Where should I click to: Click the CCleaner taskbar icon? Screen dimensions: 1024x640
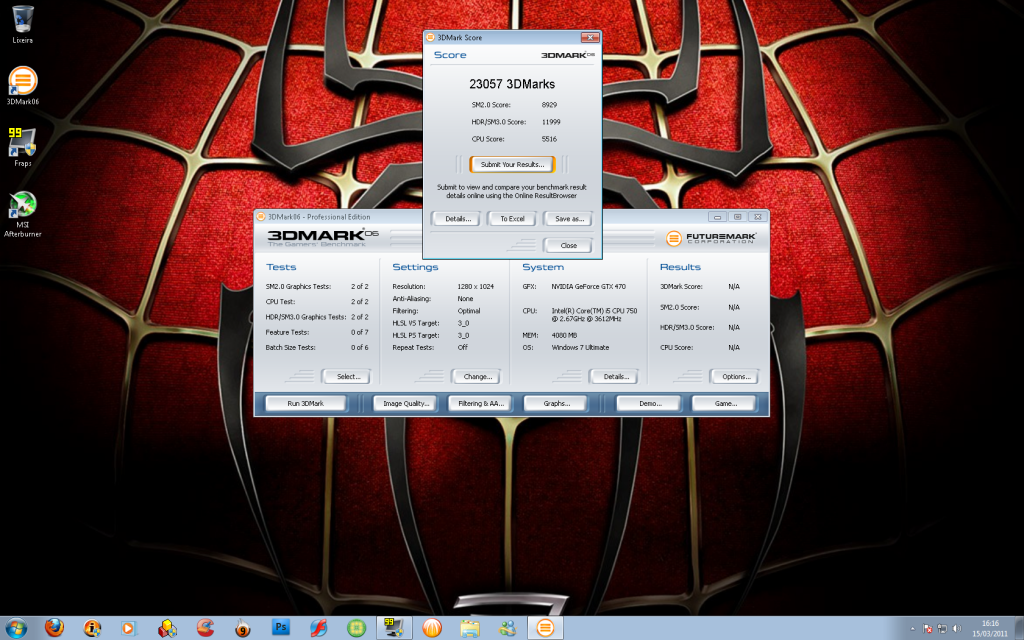click(x=205, y=628)
